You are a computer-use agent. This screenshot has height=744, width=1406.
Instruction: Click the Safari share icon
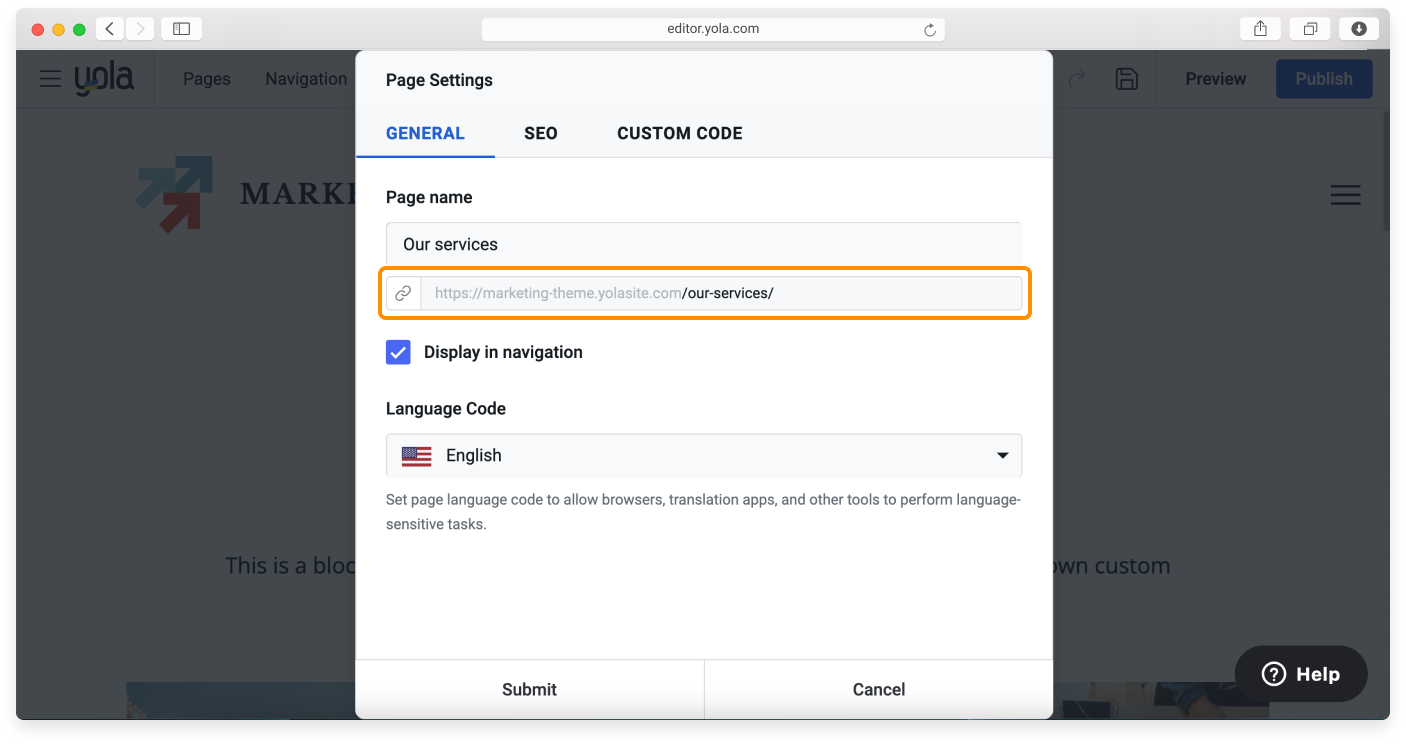pos(1260,28)
